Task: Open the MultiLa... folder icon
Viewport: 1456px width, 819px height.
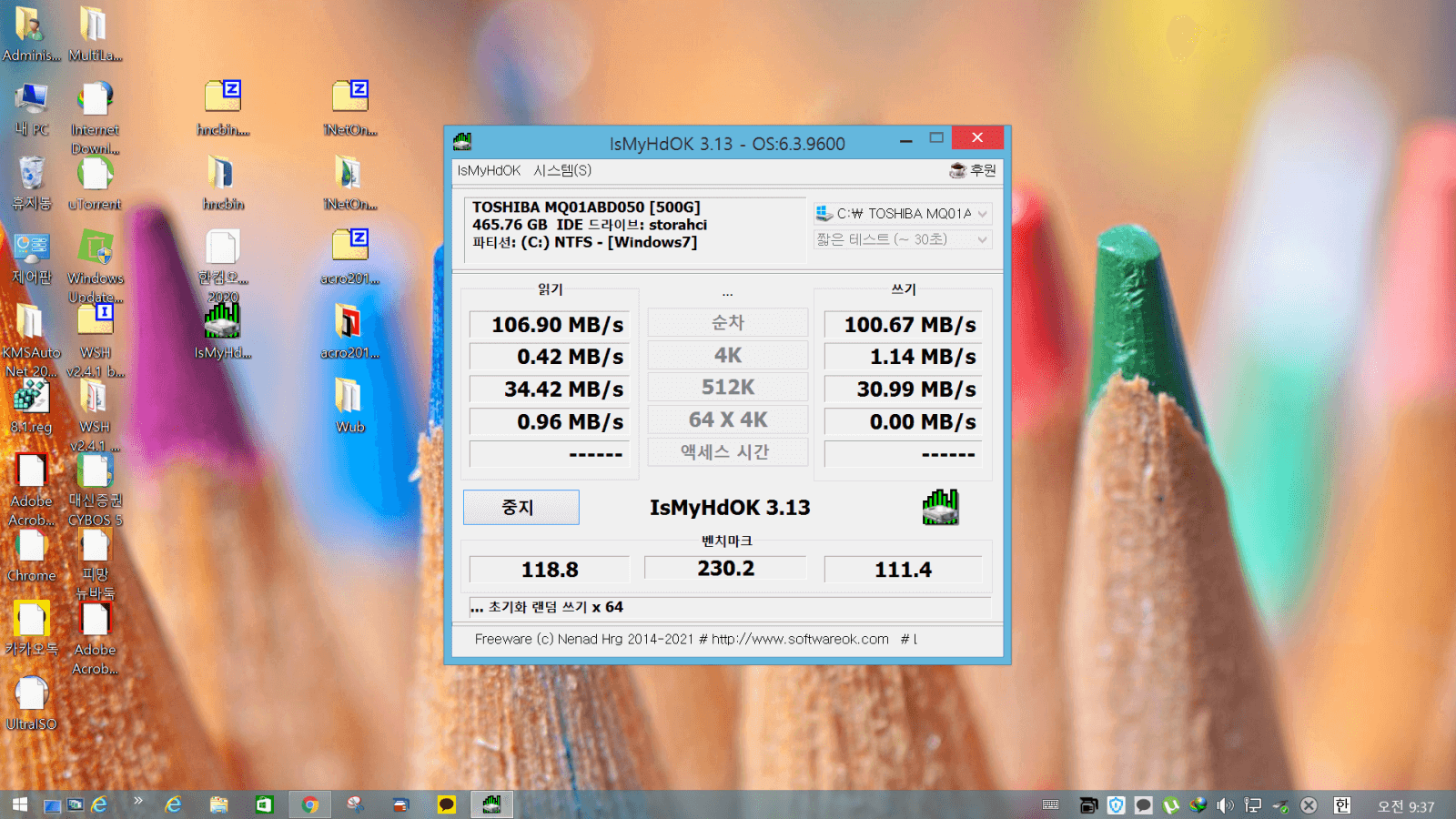Action: 95,35
